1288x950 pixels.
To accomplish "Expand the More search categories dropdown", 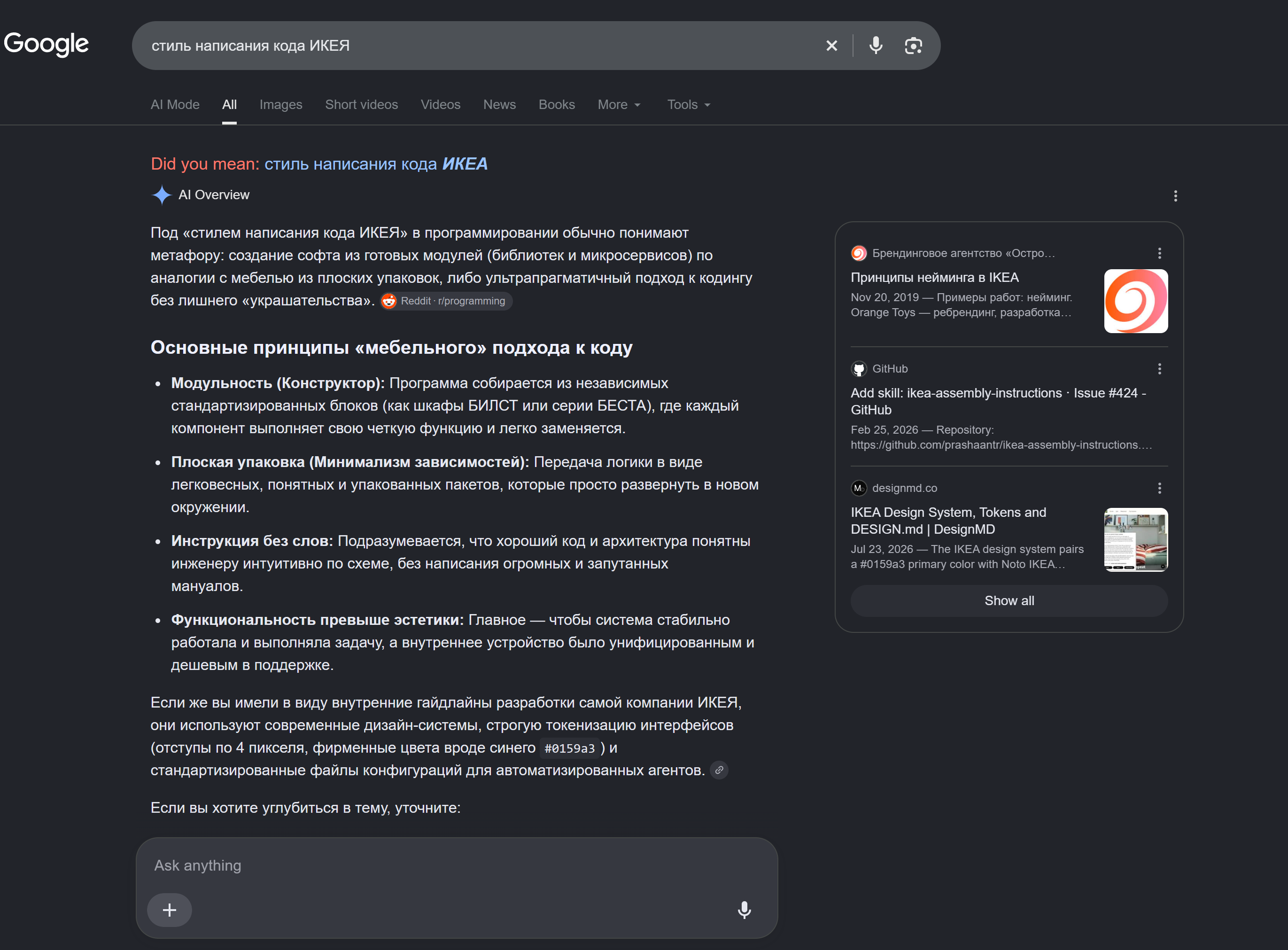I will point(619,105).
